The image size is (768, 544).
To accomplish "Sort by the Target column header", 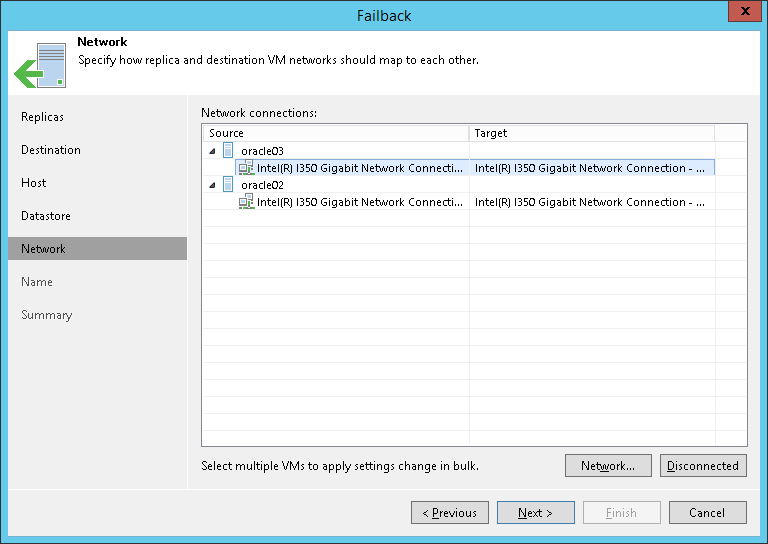I will (x=592, y=133).
